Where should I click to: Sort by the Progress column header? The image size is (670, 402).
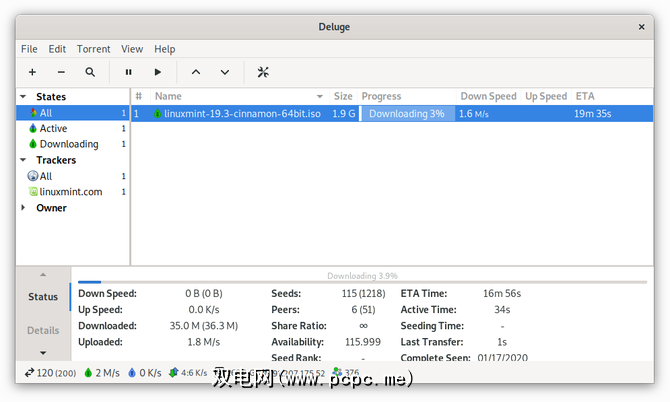tap(407, 96)
